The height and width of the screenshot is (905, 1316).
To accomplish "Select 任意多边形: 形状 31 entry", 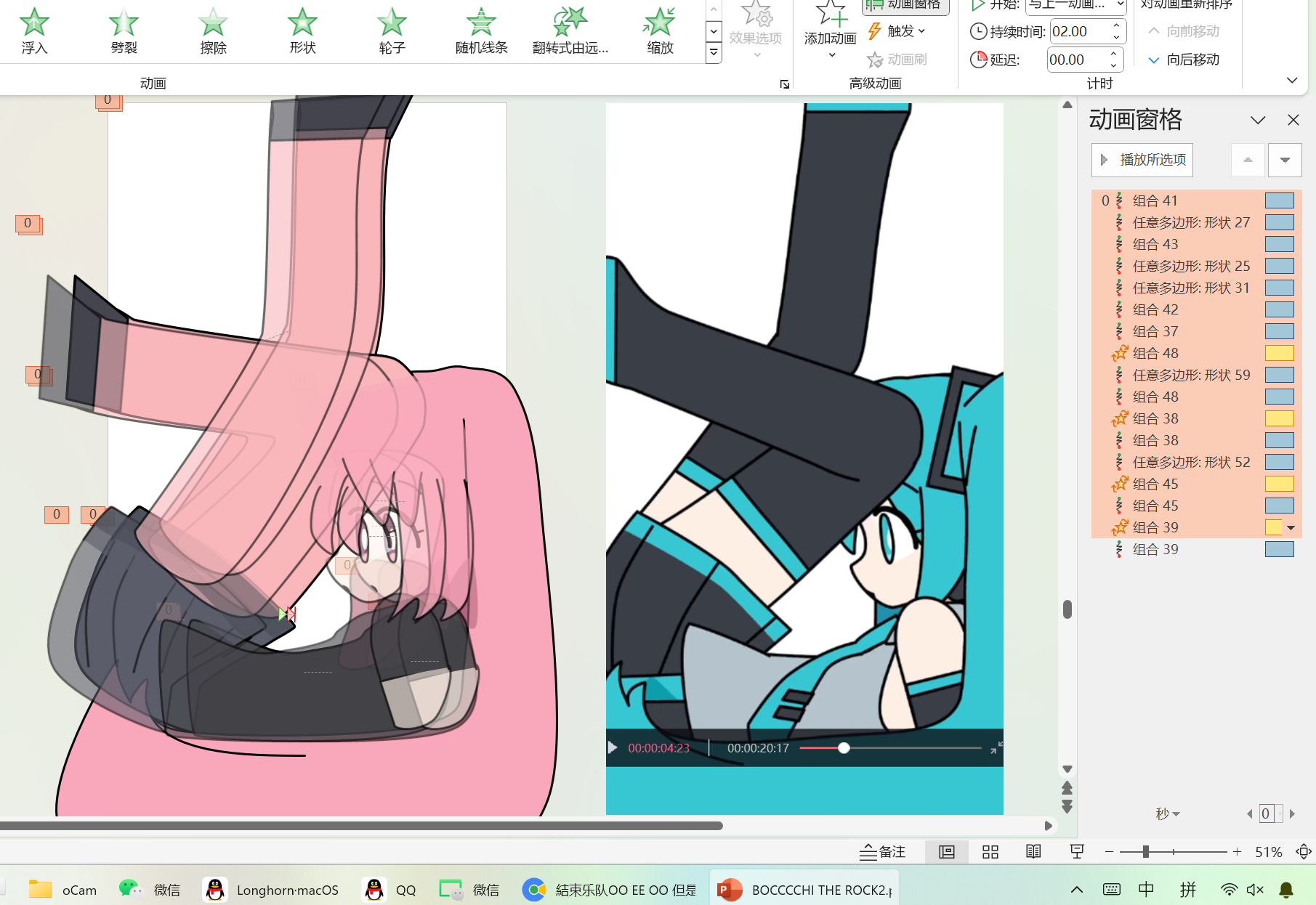I will 1196,288.
